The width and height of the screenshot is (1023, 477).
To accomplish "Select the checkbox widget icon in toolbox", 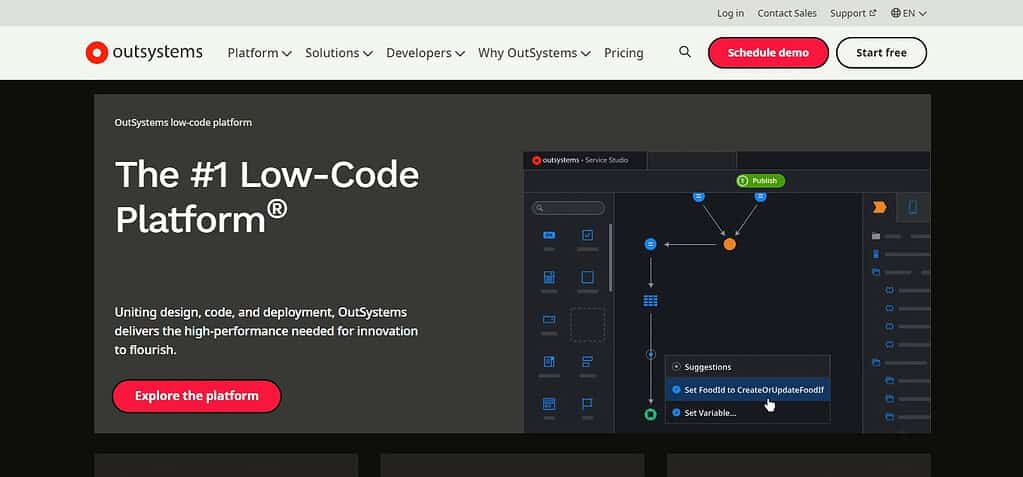I will 587,235.
